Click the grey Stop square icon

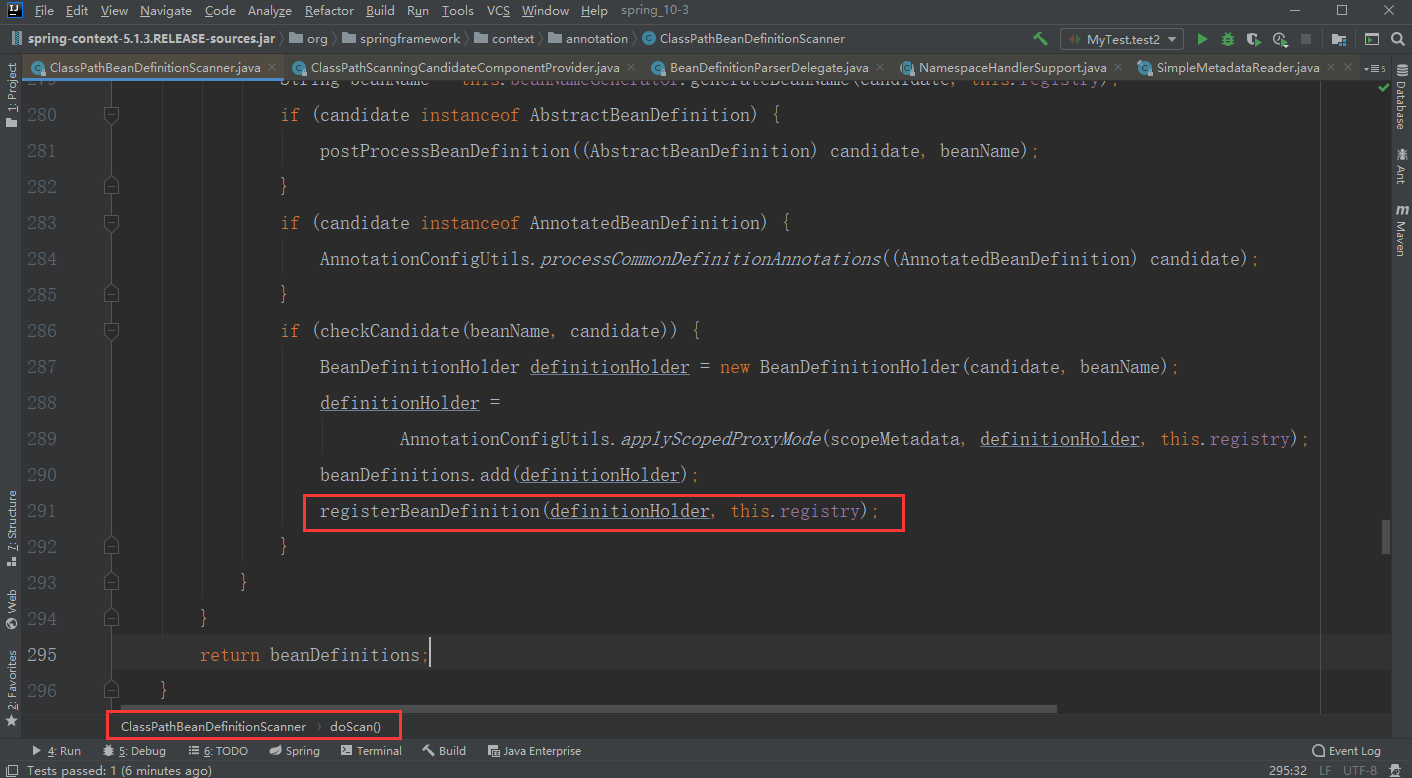(x=1307, y=39)
